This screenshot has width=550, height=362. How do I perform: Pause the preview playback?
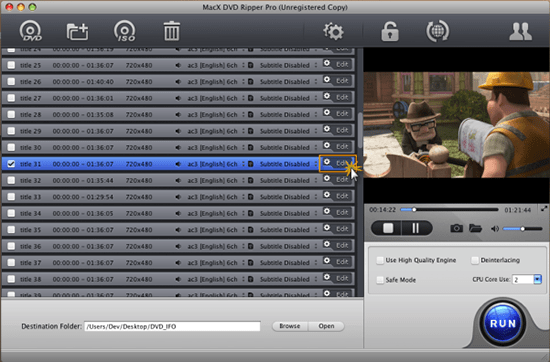416,228
